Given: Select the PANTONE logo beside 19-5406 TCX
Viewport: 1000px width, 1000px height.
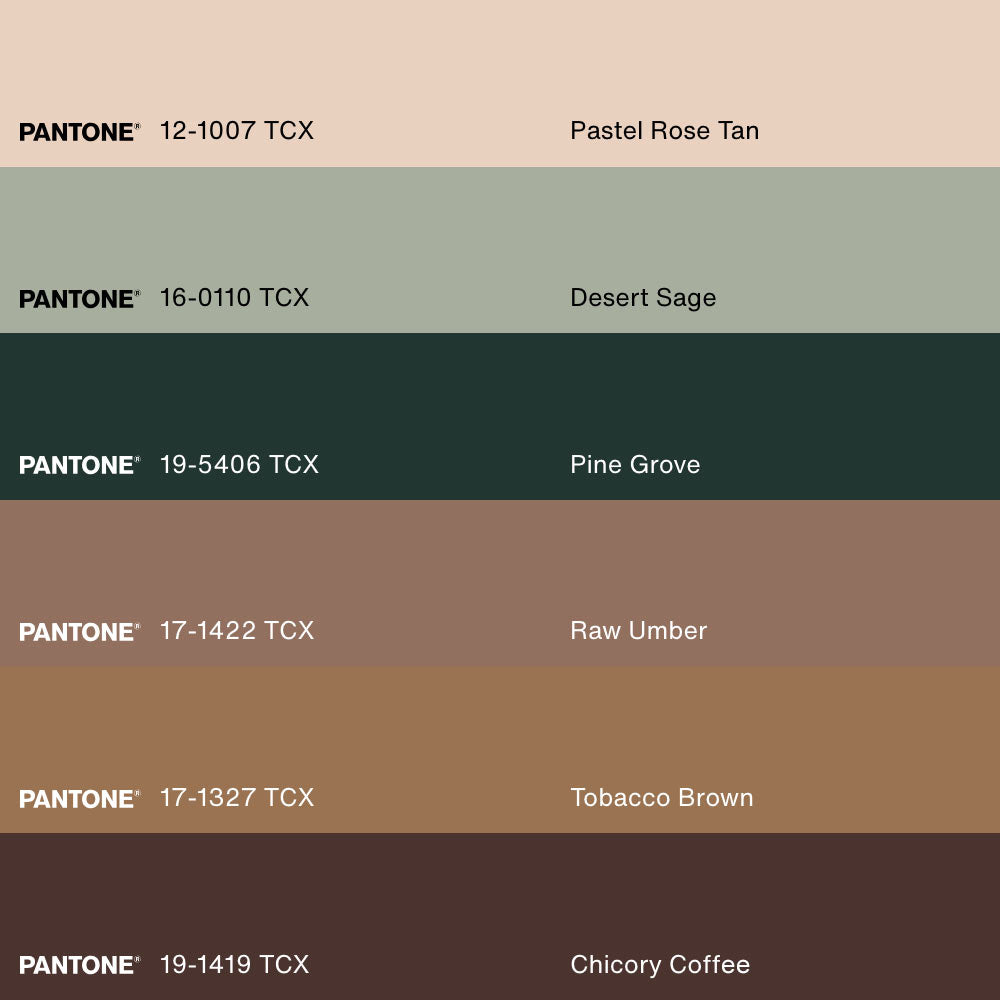Looking at the screenshot, I should pyautogui.click(x=79, y=465).
